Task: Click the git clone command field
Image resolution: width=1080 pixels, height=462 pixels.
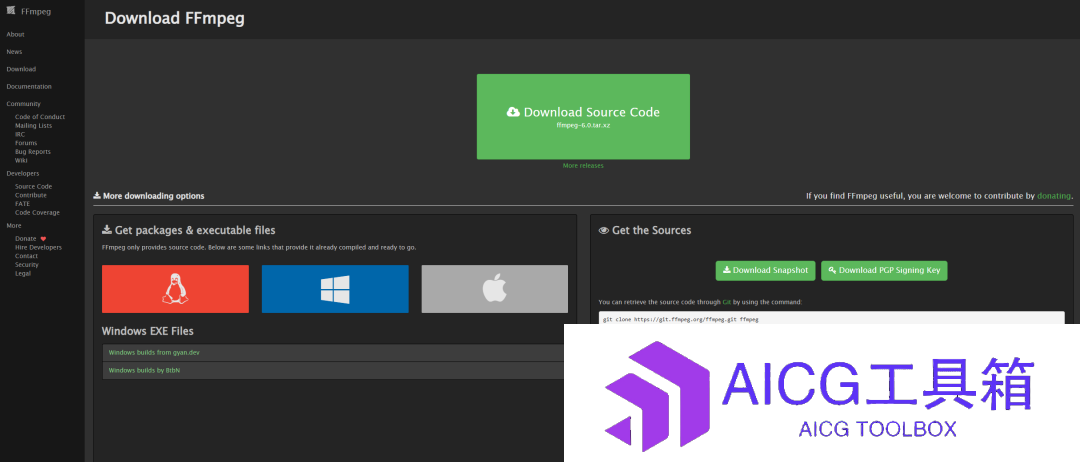Action: 831,317
